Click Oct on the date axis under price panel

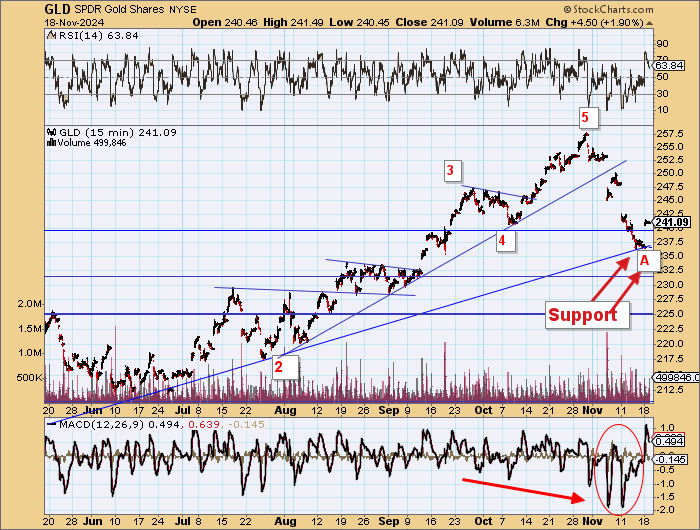(x=483, y=410)
